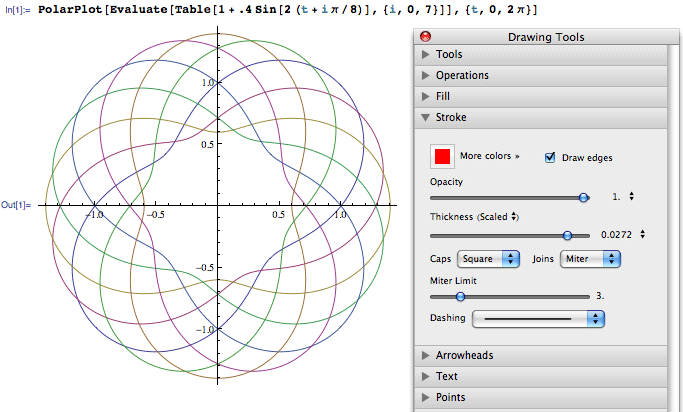Click the Opacity slider handle

pos(584,197)
